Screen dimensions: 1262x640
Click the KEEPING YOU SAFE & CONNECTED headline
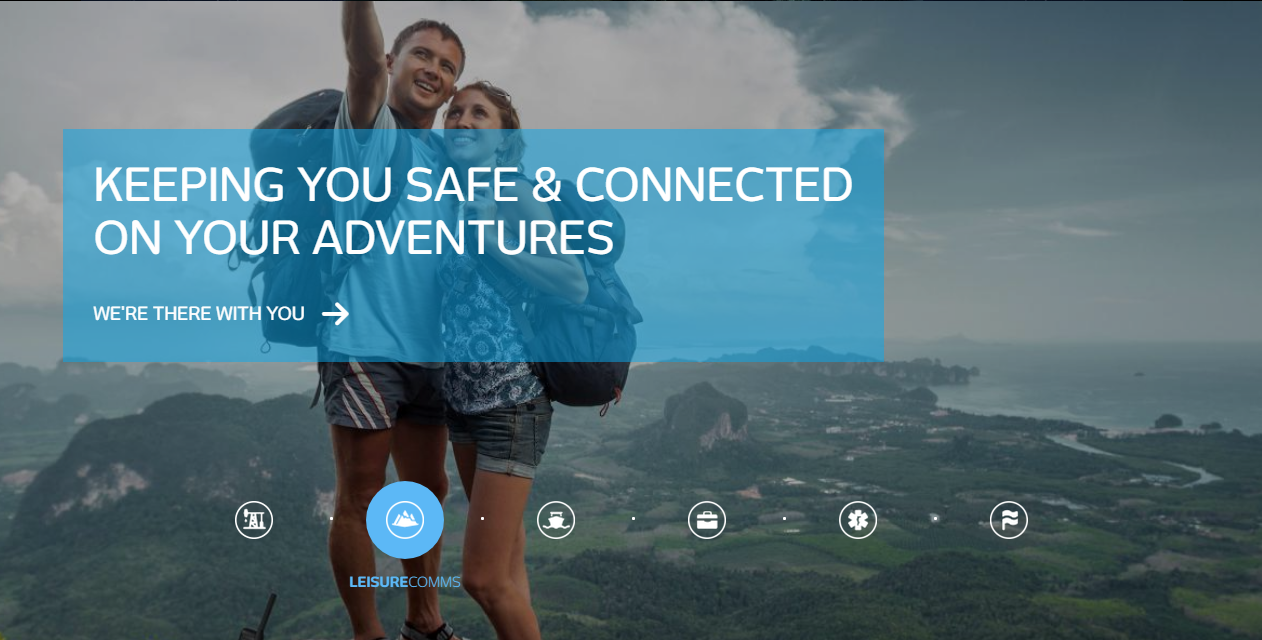coord(474,185)
